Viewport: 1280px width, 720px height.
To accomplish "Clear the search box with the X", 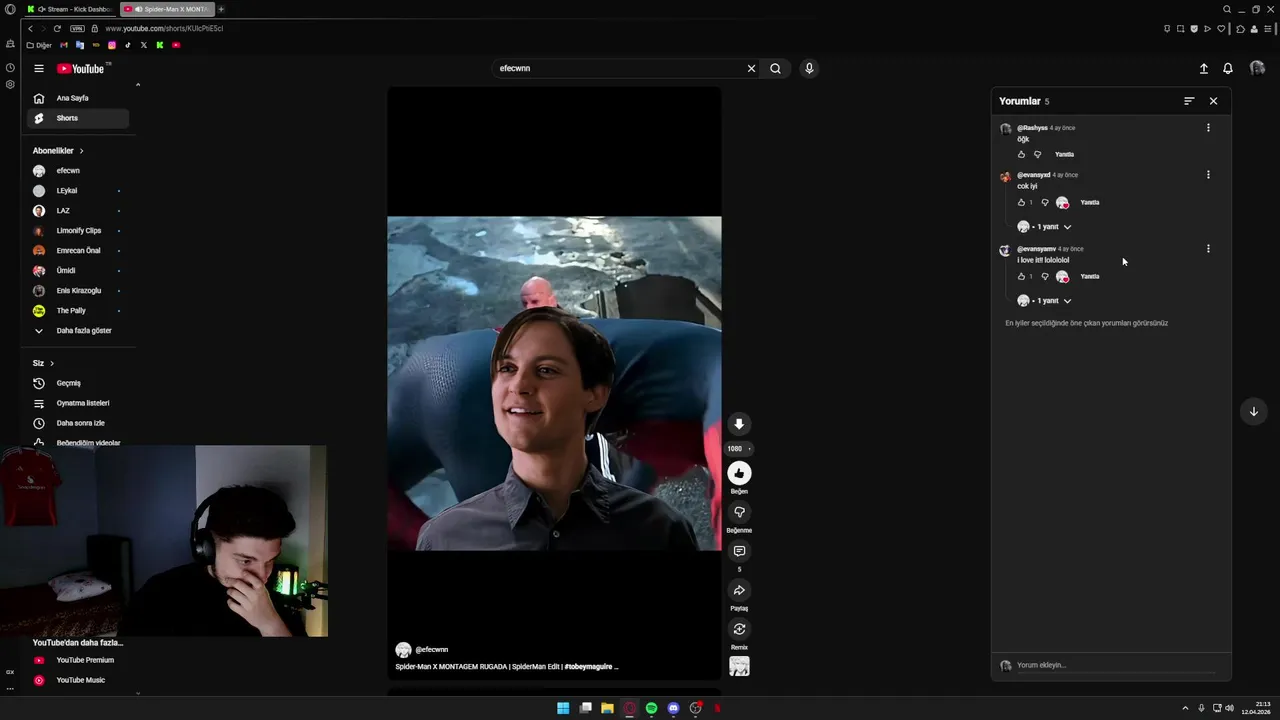I will (x=751, y=69).
